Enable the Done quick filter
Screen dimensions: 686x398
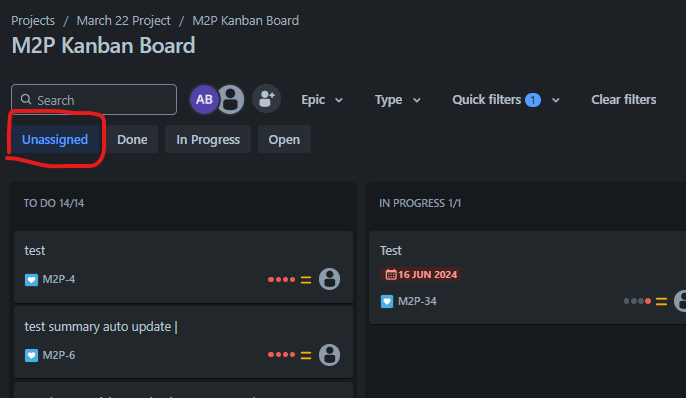click(132, 140)
